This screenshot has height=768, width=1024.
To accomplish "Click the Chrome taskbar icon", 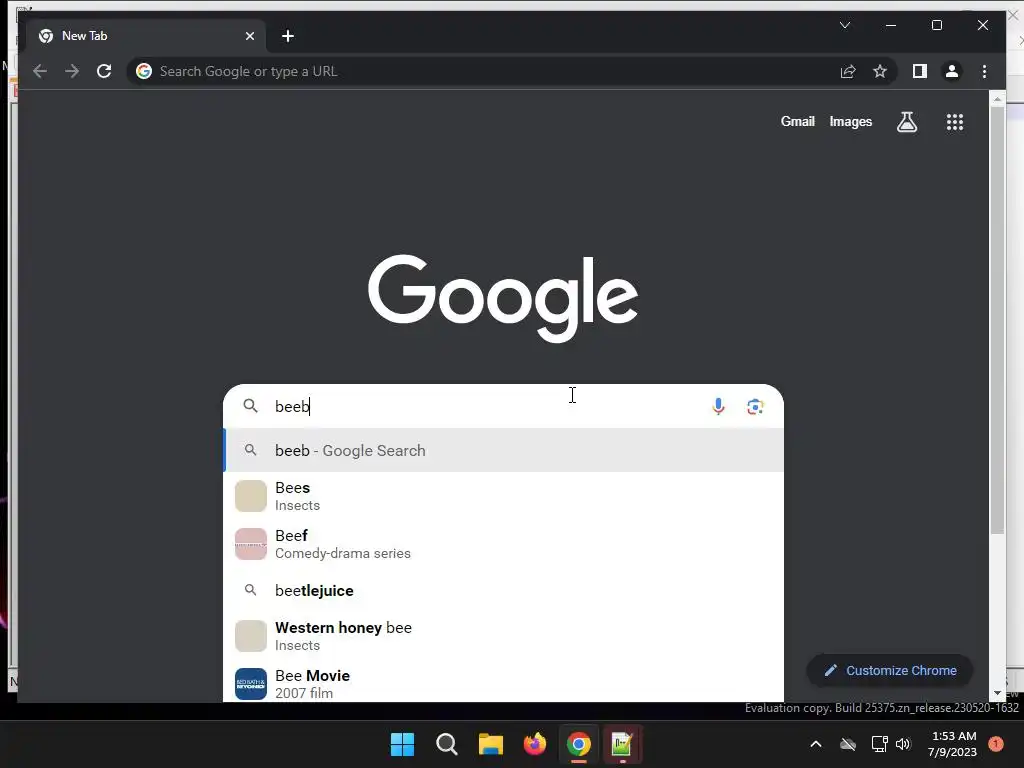I will pyautogui.click(x=579, y=744).
